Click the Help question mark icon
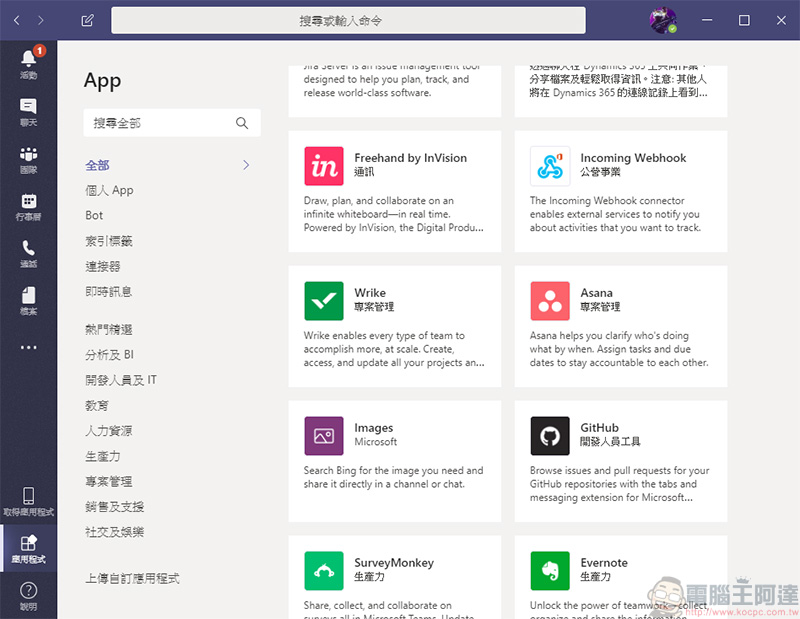Screen dimensions: 800x619 point(28,591)
